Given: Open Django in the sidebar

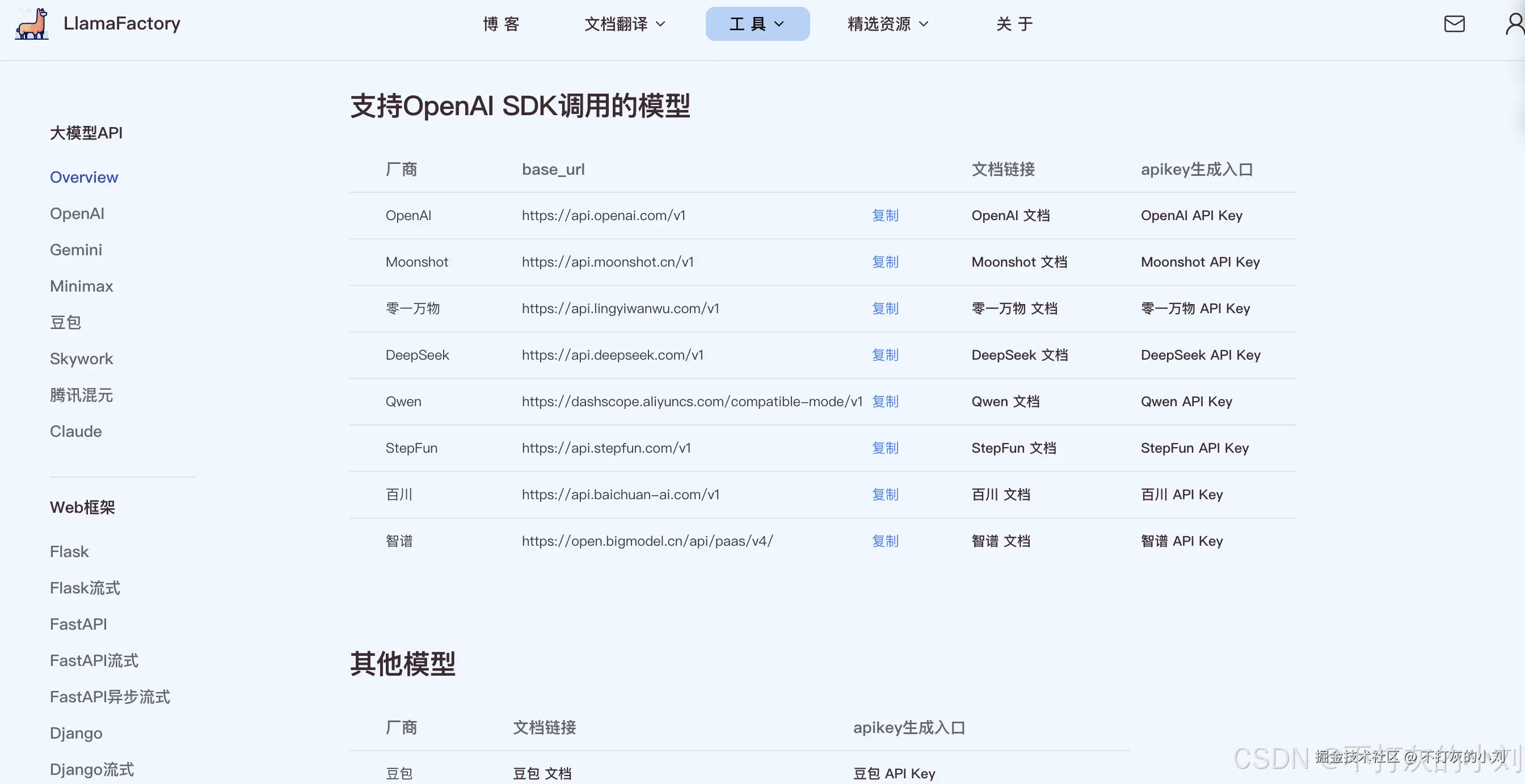Looking at the screenshot, I should [x=76, y=732].
